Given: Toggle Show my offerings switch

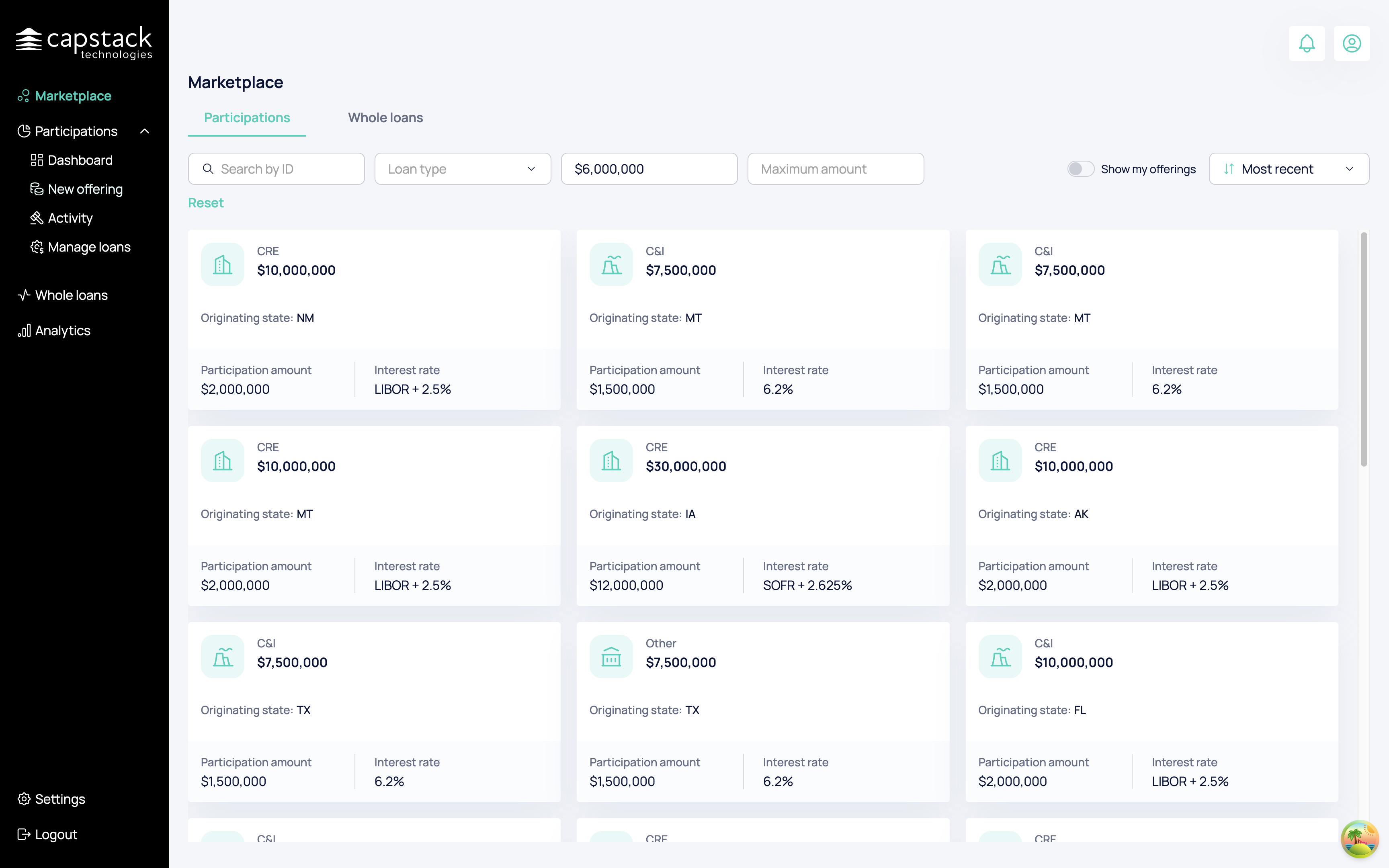Looking at the screenshot, I should pyautogui.click(x=1080, y=169).
